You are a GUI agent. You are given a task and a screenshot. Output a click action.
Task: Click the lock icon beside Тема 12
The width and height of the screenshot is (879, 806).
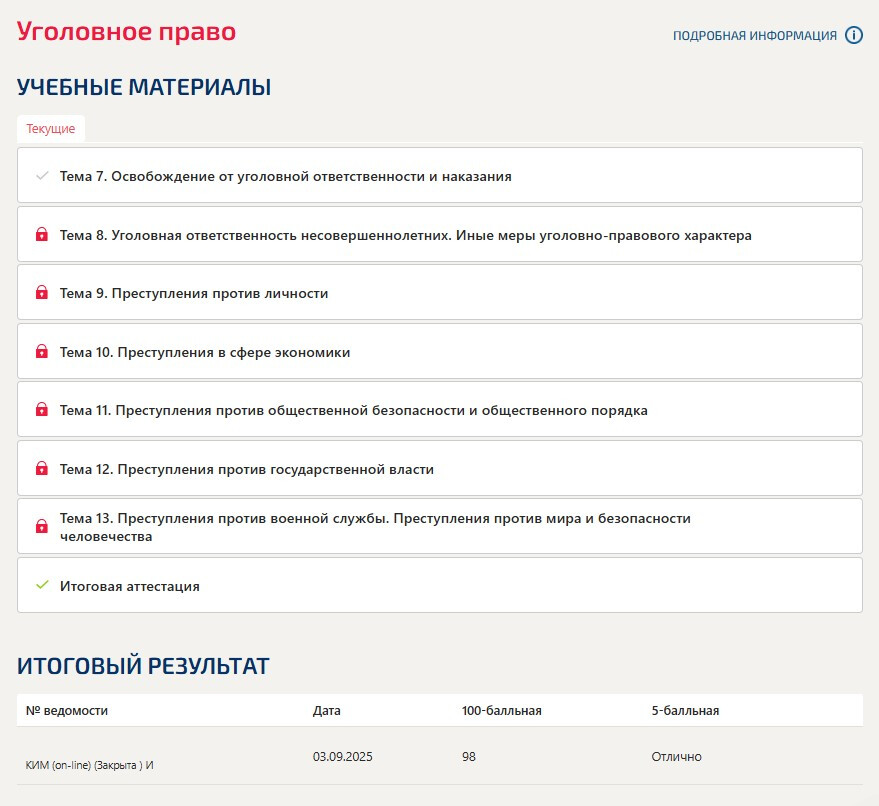pos(42,469)
